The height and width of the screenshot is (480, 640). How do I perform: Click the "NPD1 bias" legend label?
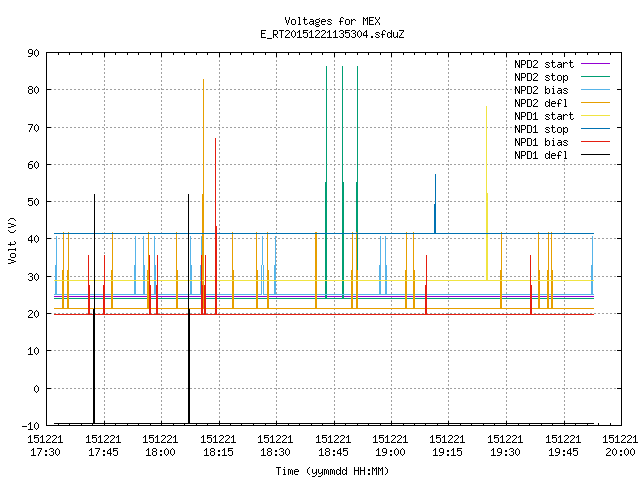click(541, 142)
